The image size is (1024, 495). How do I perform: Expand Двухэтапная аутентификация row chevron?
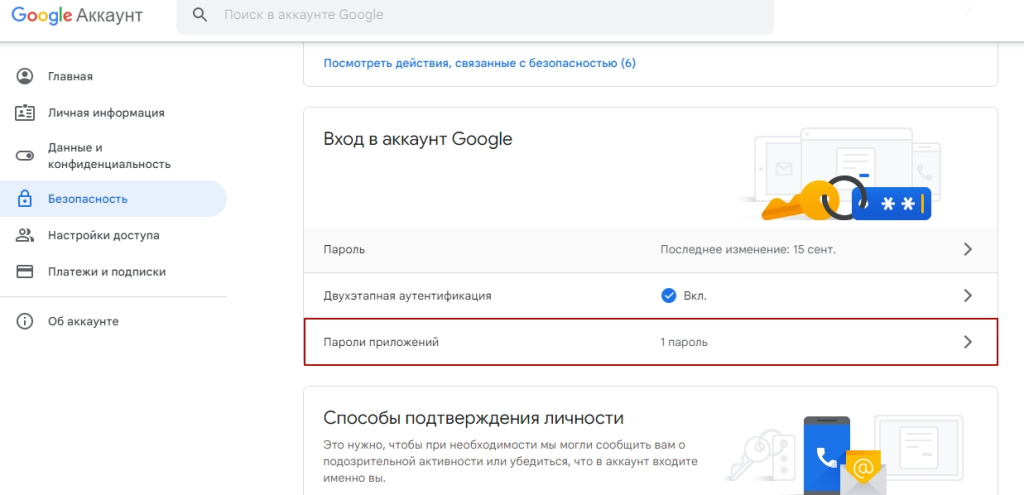pyautogui.click(x=968, y=296)
